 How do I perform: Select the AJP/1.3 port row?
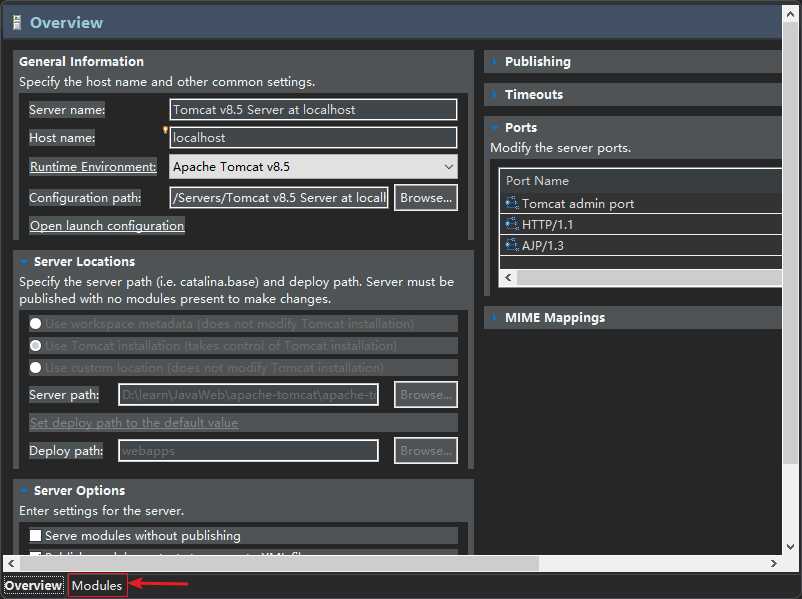641,245
